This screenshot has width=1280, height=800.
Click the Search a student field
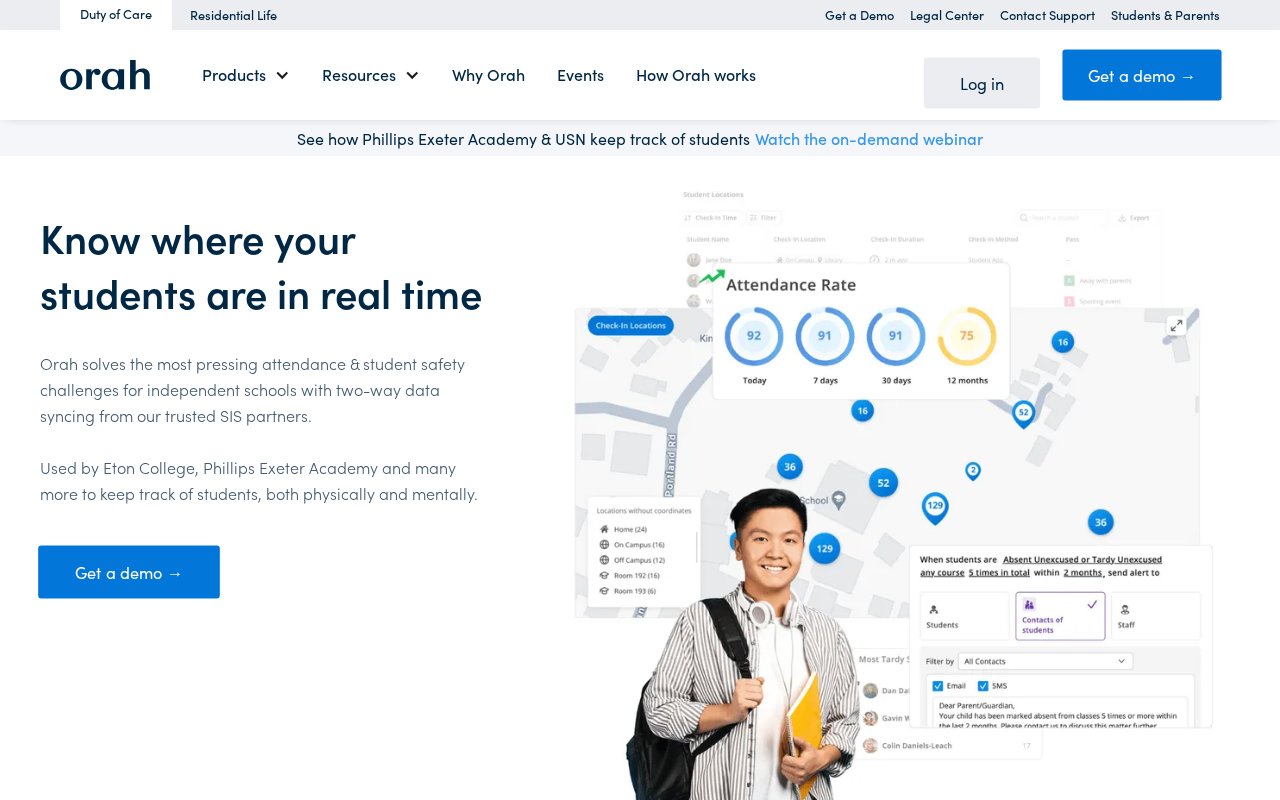coord(1062,217)
